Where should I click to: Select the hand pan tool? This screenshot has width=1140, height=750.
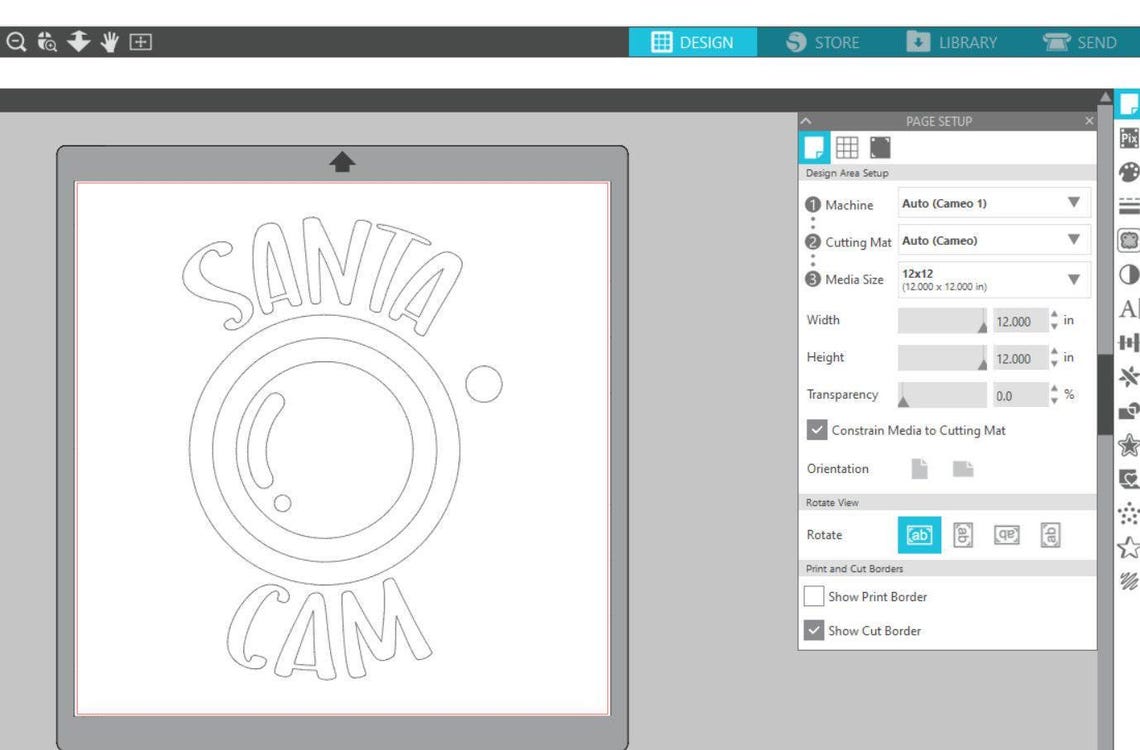110,42
